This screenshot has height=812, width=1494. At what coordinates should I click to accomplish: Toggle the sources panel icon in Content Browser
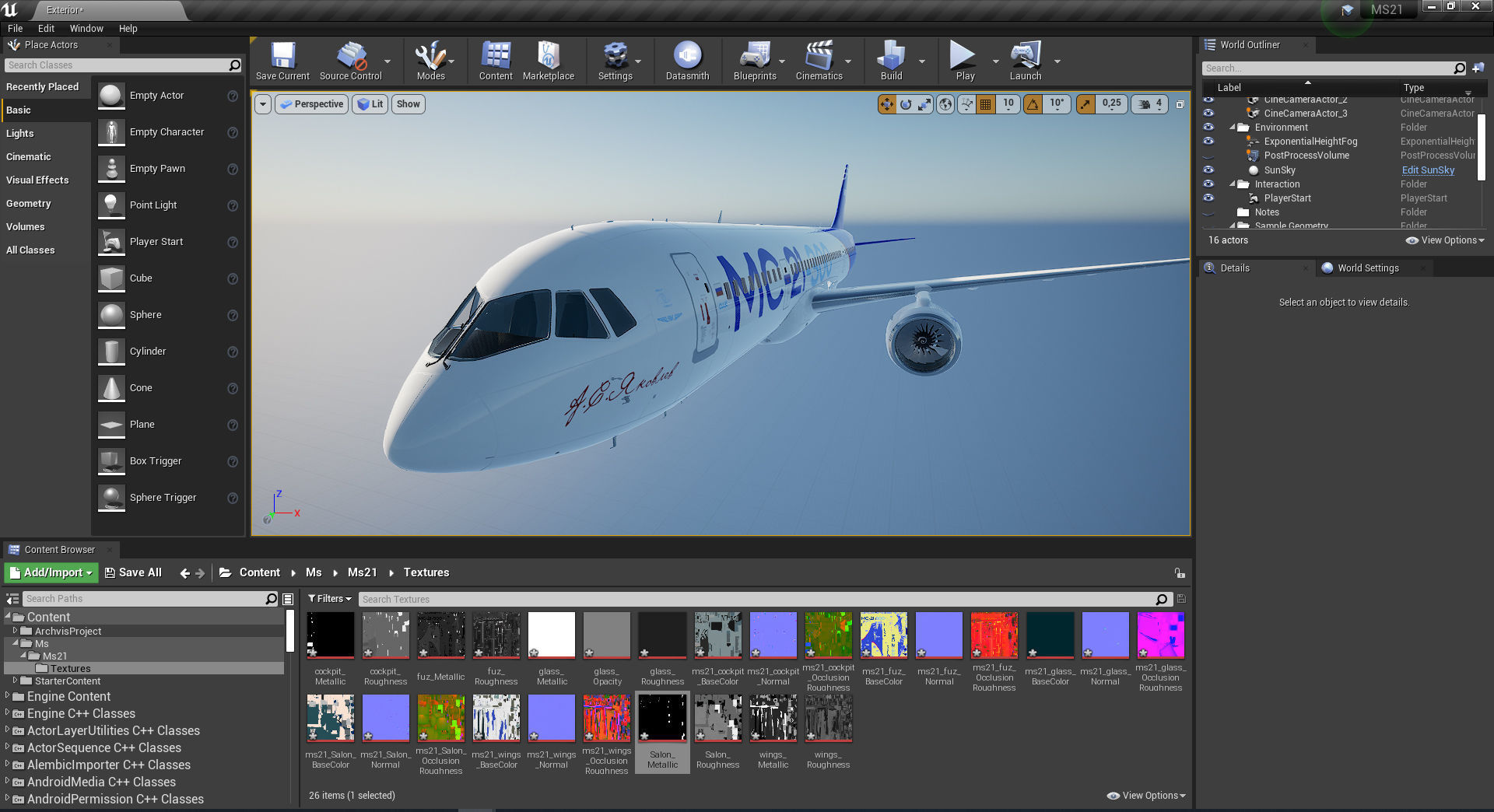(x=12, y=599)
